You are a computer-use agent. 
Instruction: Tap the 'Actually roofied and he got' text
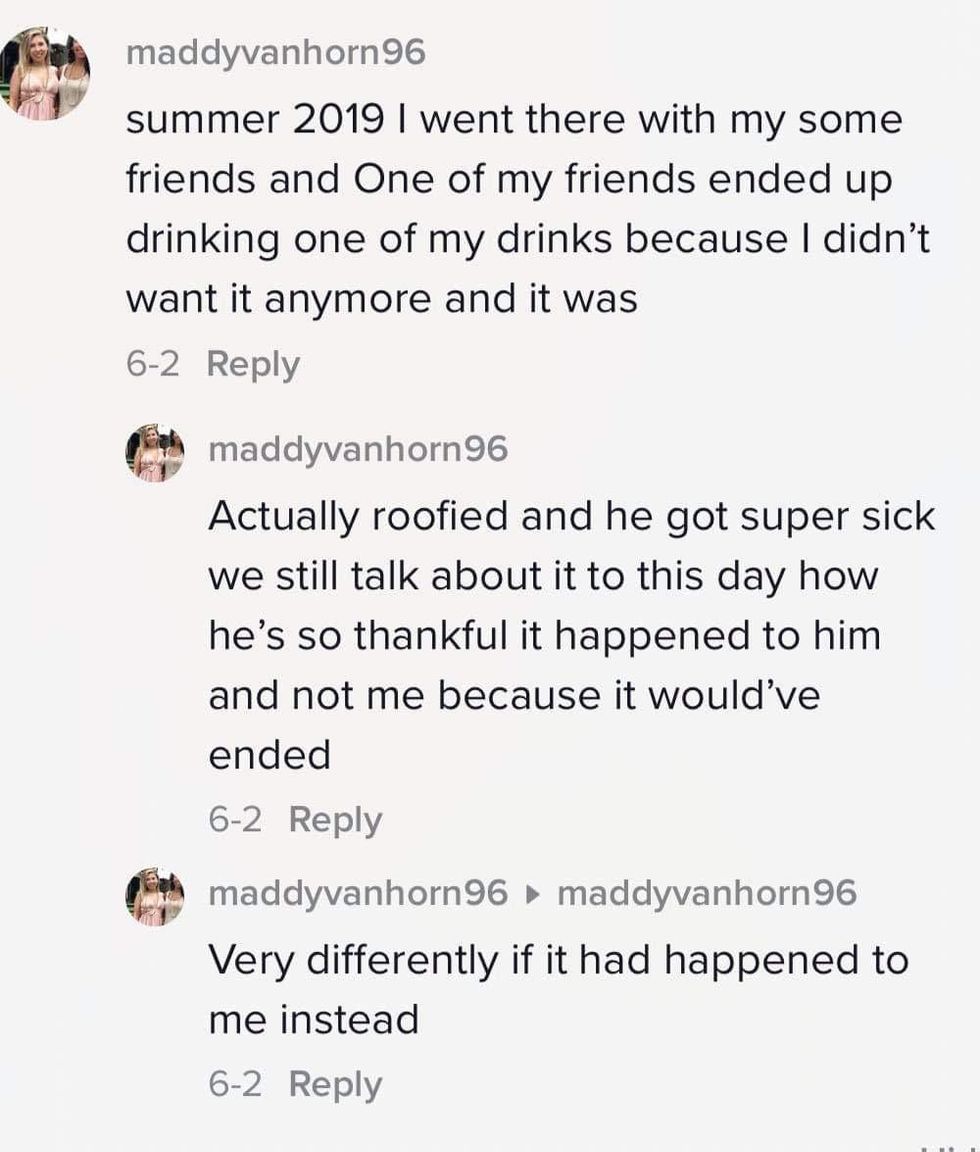pos(571,517)
